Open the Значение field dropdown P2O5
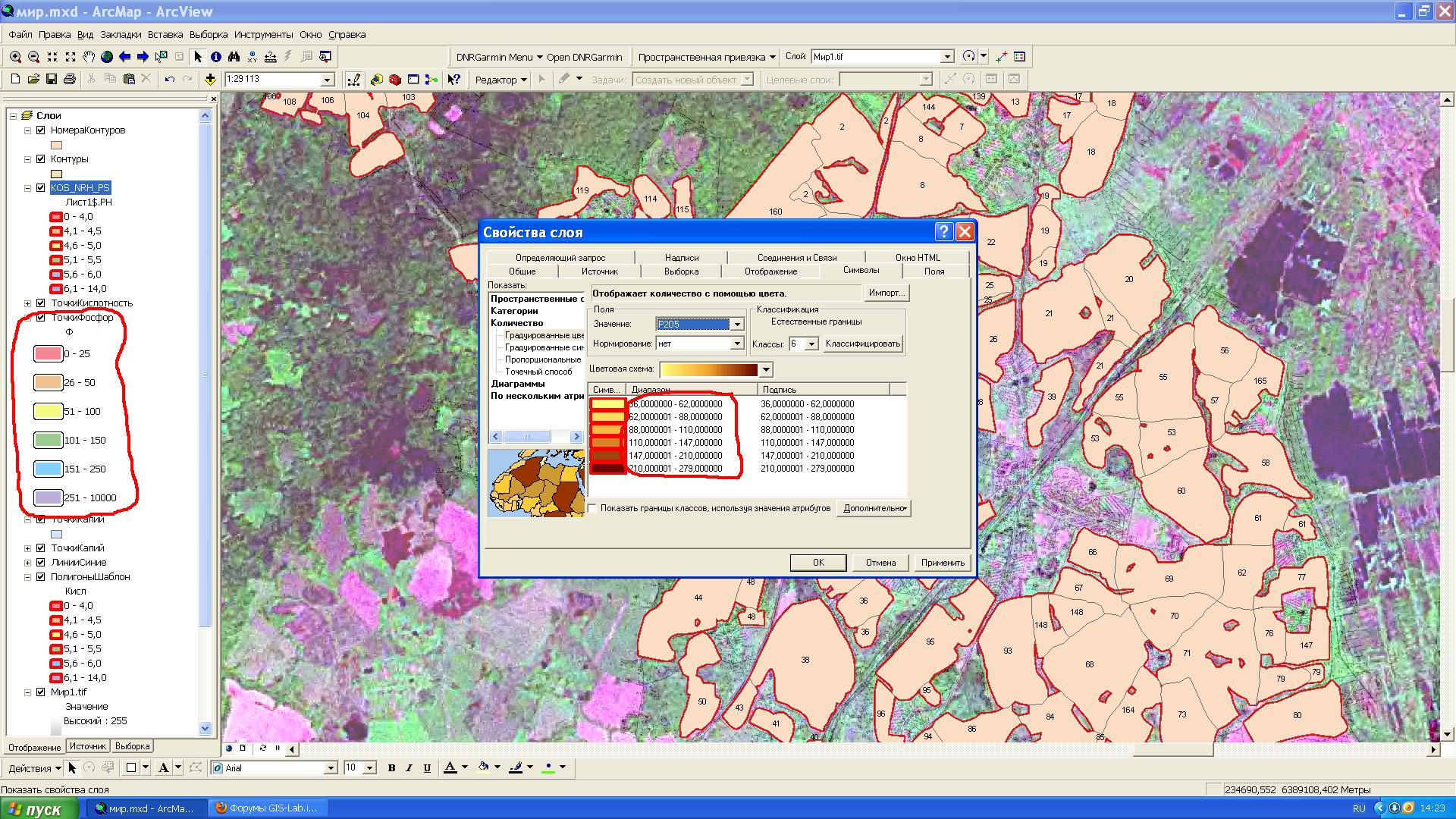Image resolution: width=1456 pixels, height=819 pixels. [x=736, y=325]
